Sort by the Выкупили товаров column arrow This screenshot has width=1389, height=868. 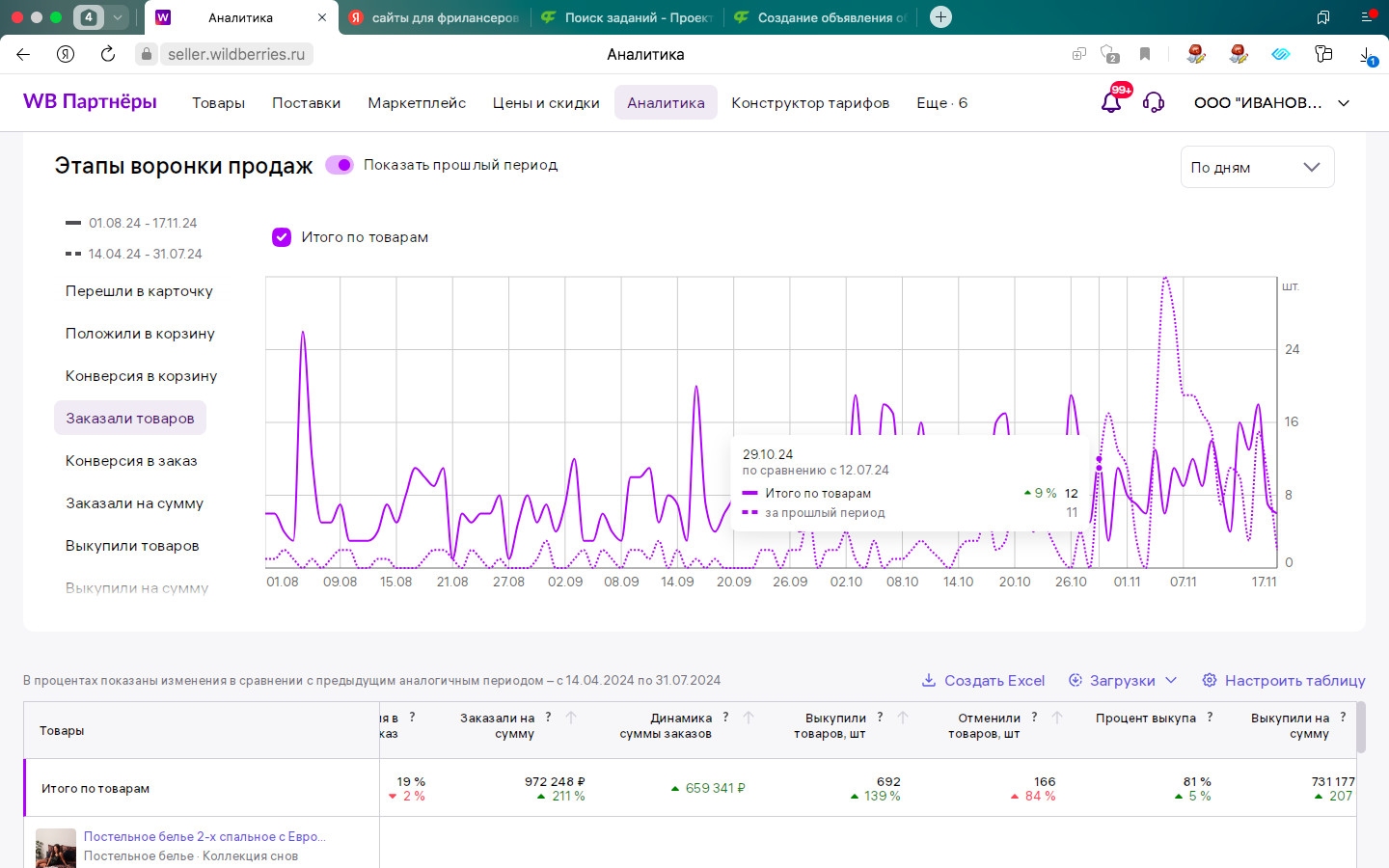[903, 718]
